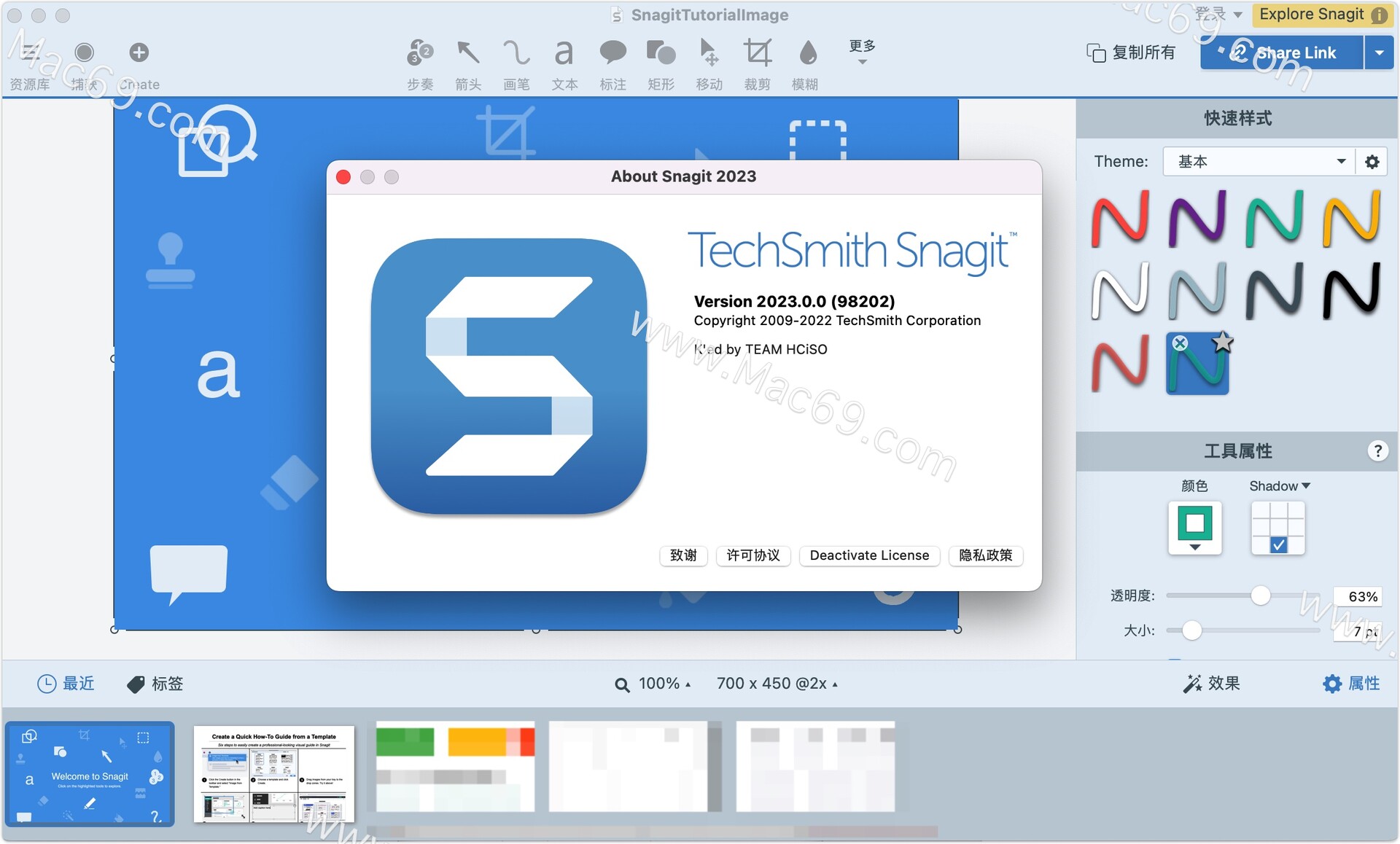Select the Quick How-To Guide thumbnail
The height and width of the screenshot is (844, 1400).
pos(273,774)
